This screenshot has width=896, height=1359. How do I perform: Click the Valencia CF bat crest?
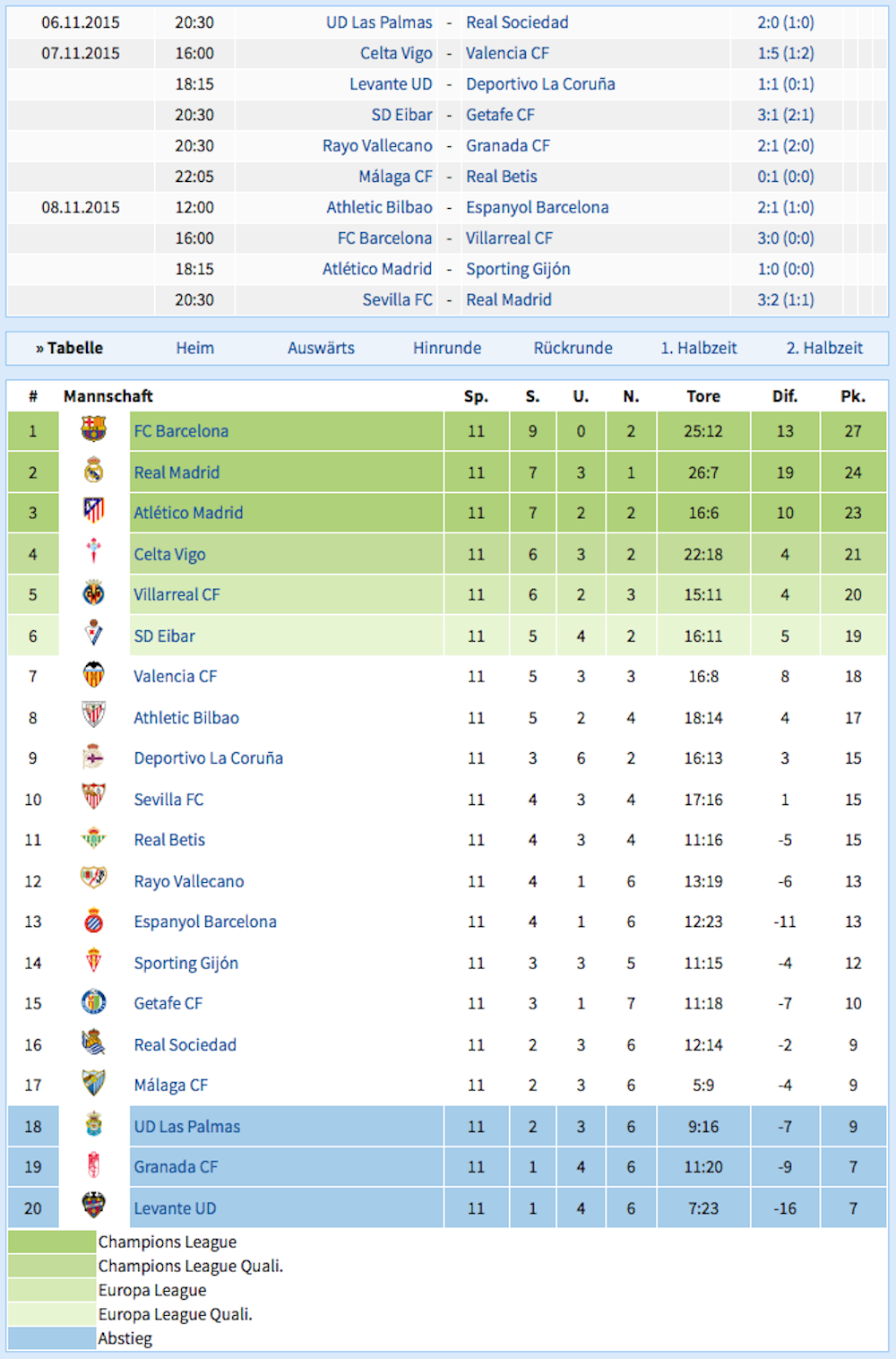[x=93, y=675]
